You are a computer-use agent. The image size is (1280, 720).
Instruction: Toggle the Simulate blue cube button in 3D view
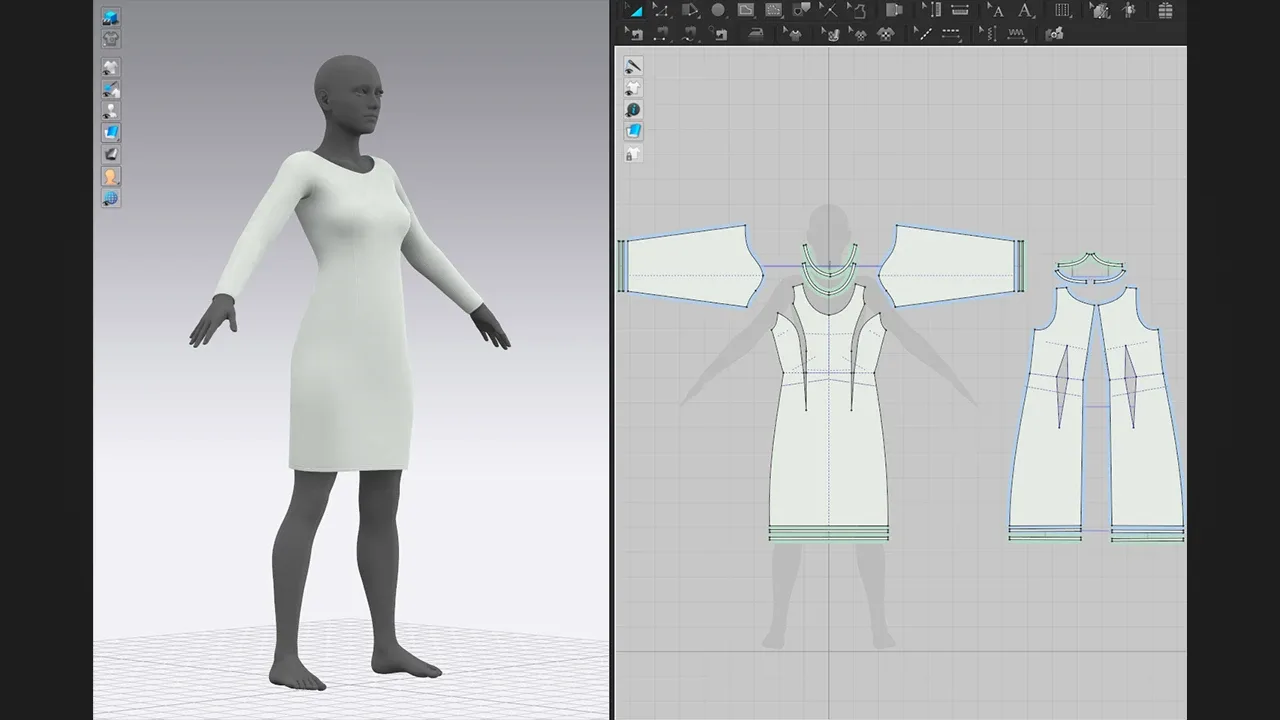pyautogui.click(x=111, y=17)
